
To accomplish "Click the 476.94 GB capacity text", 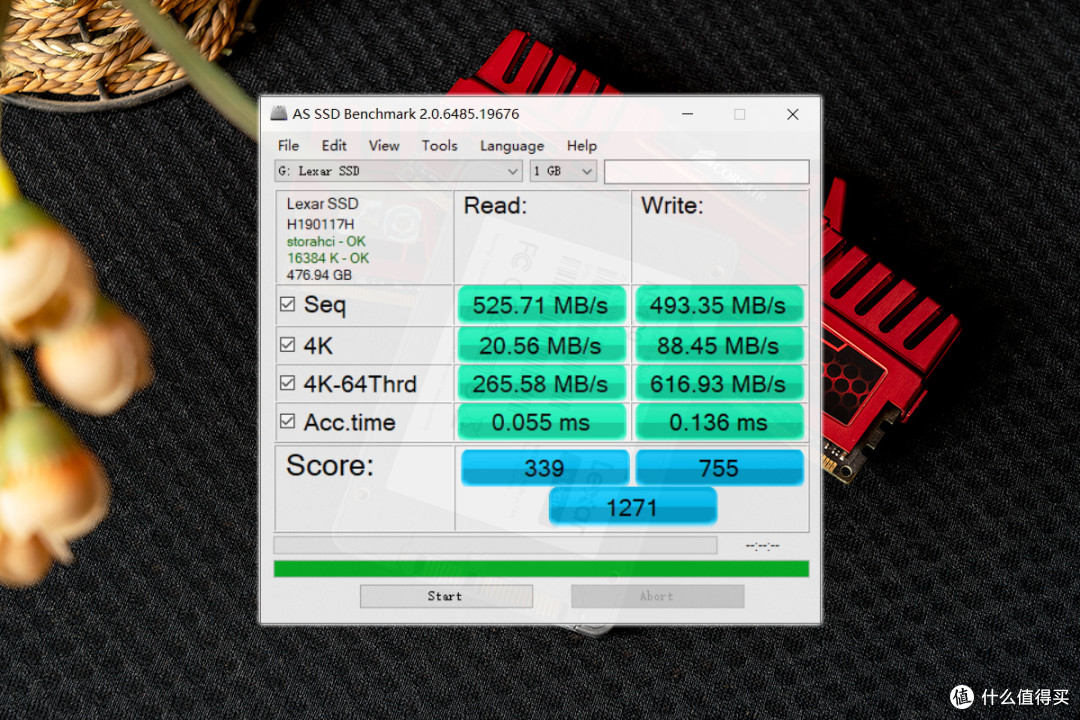I will pyautogui.click(x=319, y=275).
